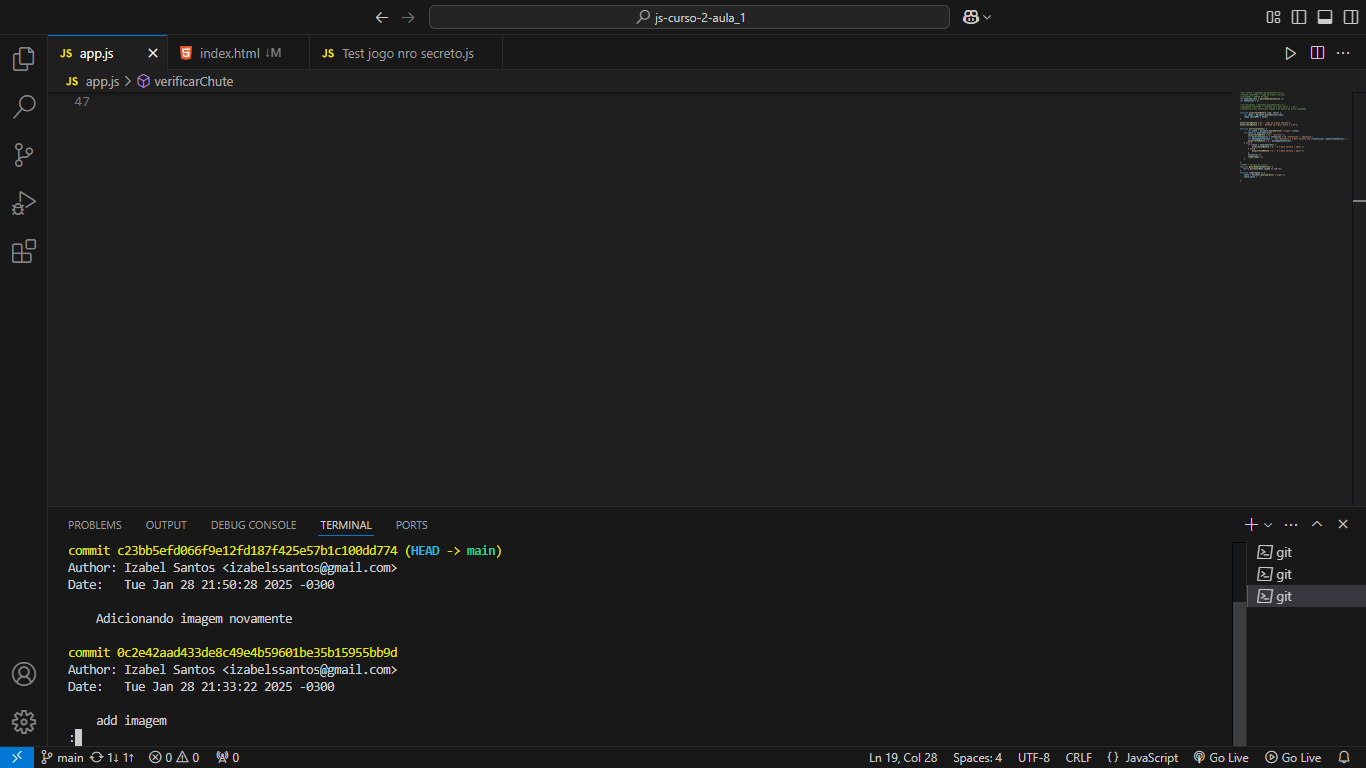
Task: Click line number 47 in gutter
Action: [82, 102]
